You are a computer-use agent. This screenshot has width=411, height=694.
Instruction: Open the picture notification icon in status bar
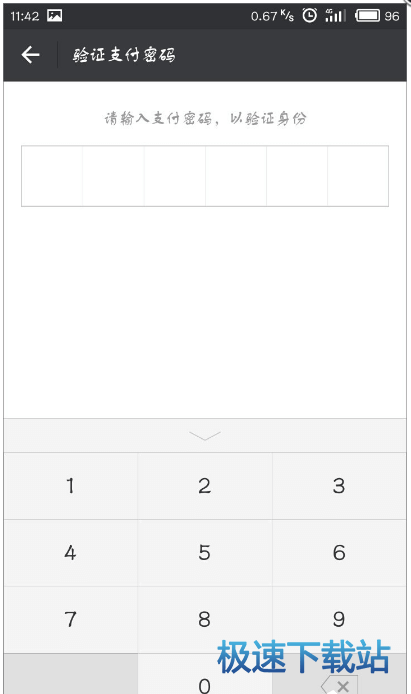(54, 16)
